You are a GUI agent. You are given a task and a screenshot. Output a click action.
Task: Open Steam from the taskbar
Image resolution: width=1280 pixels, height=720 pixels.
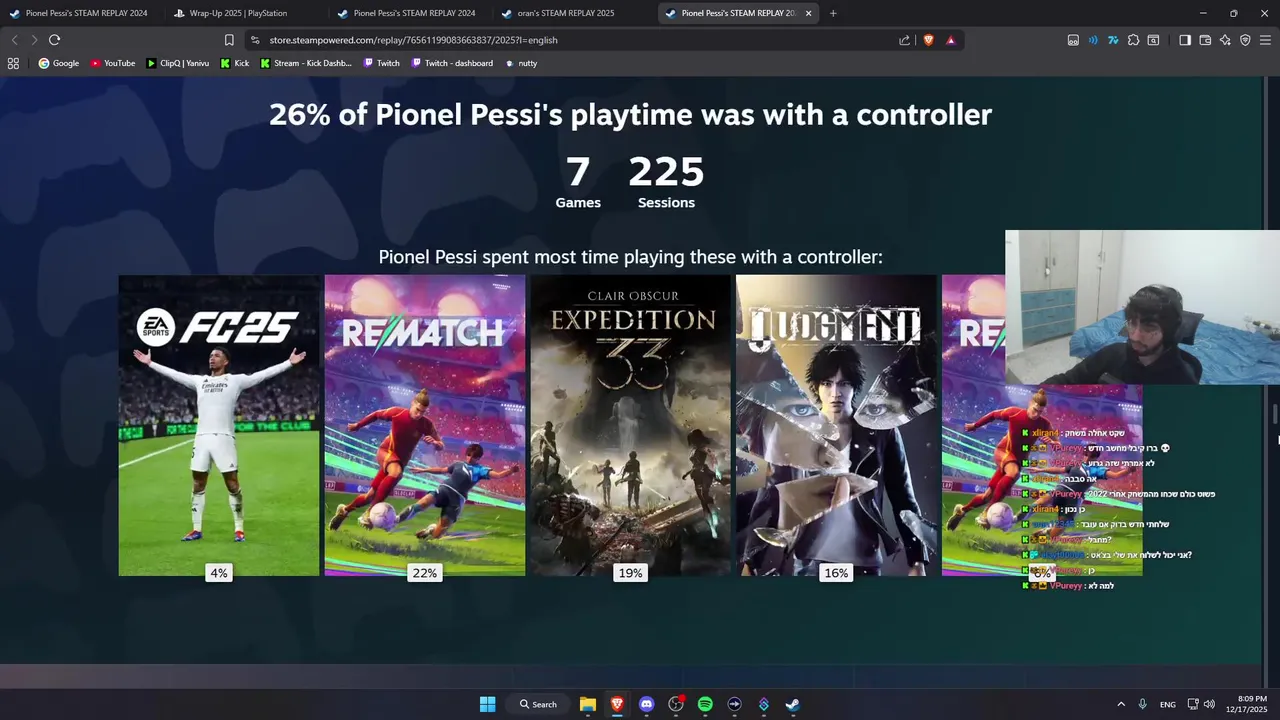click(x=792, y=704)
